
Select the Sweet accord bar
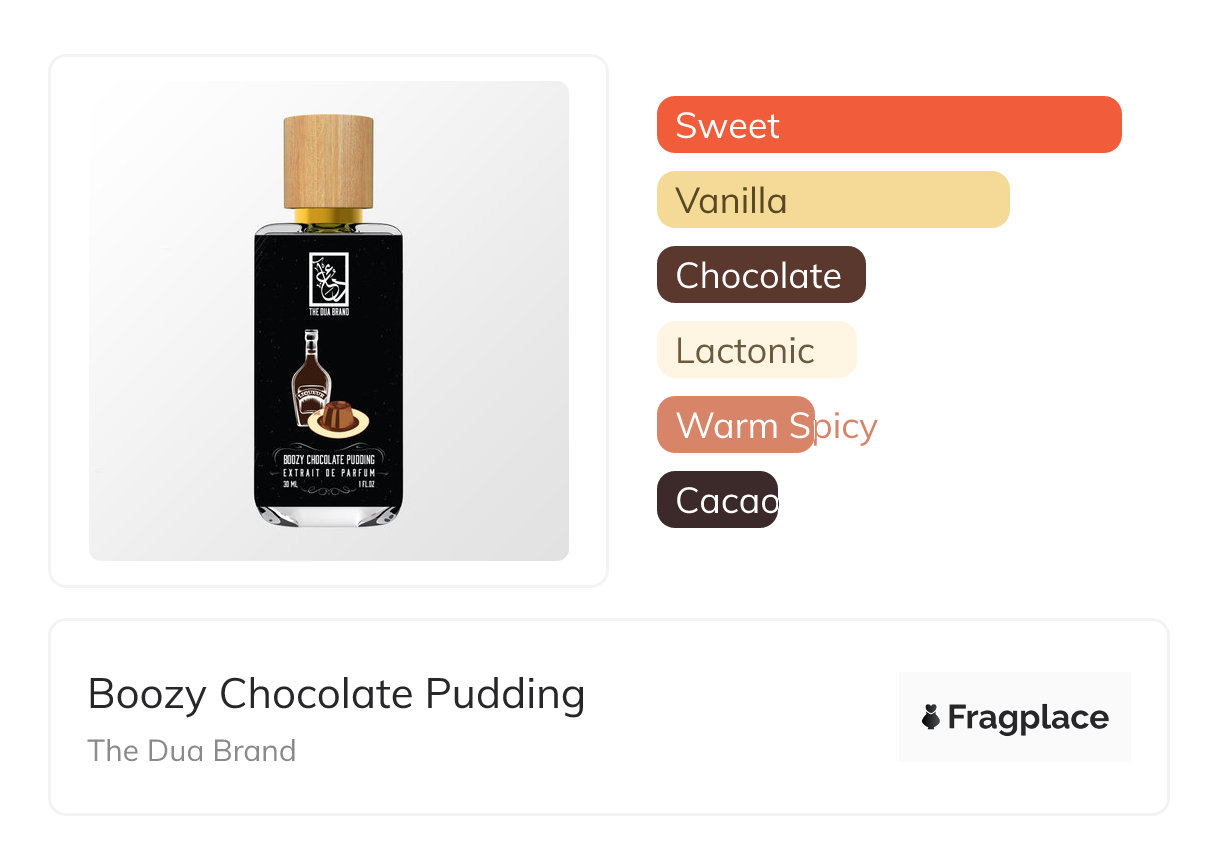click(888, 125)
